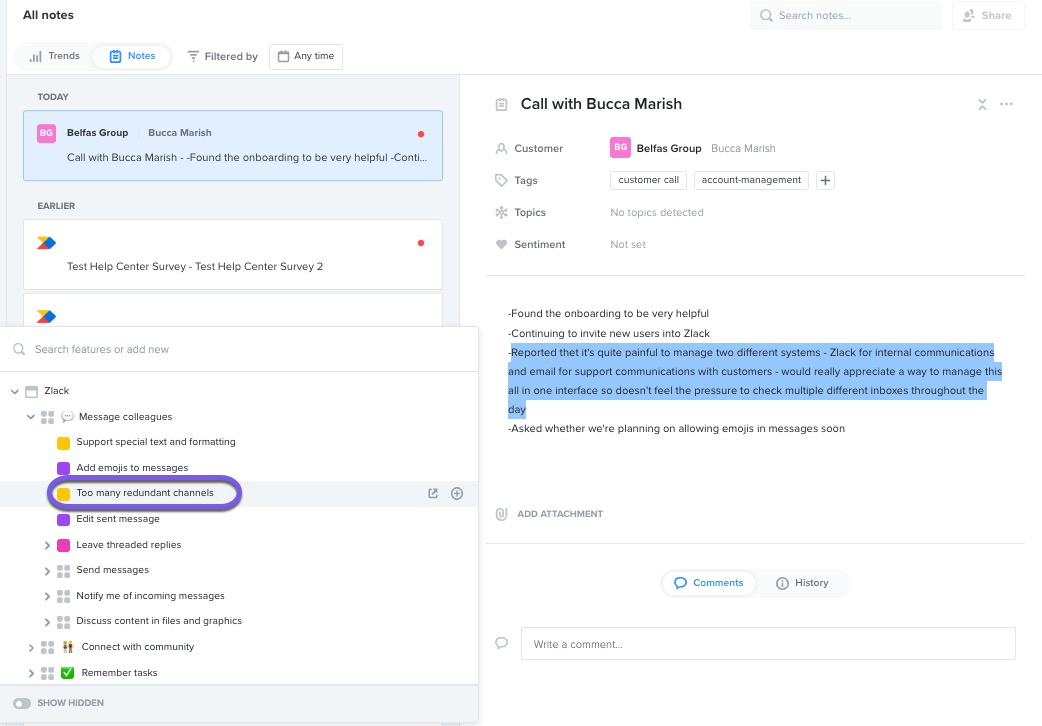Image resolution: width=1042 pixels, height=726 pixels.
Task: Expand the Remember tasks component
Action: pyautogui.click(x=31, y=673)
